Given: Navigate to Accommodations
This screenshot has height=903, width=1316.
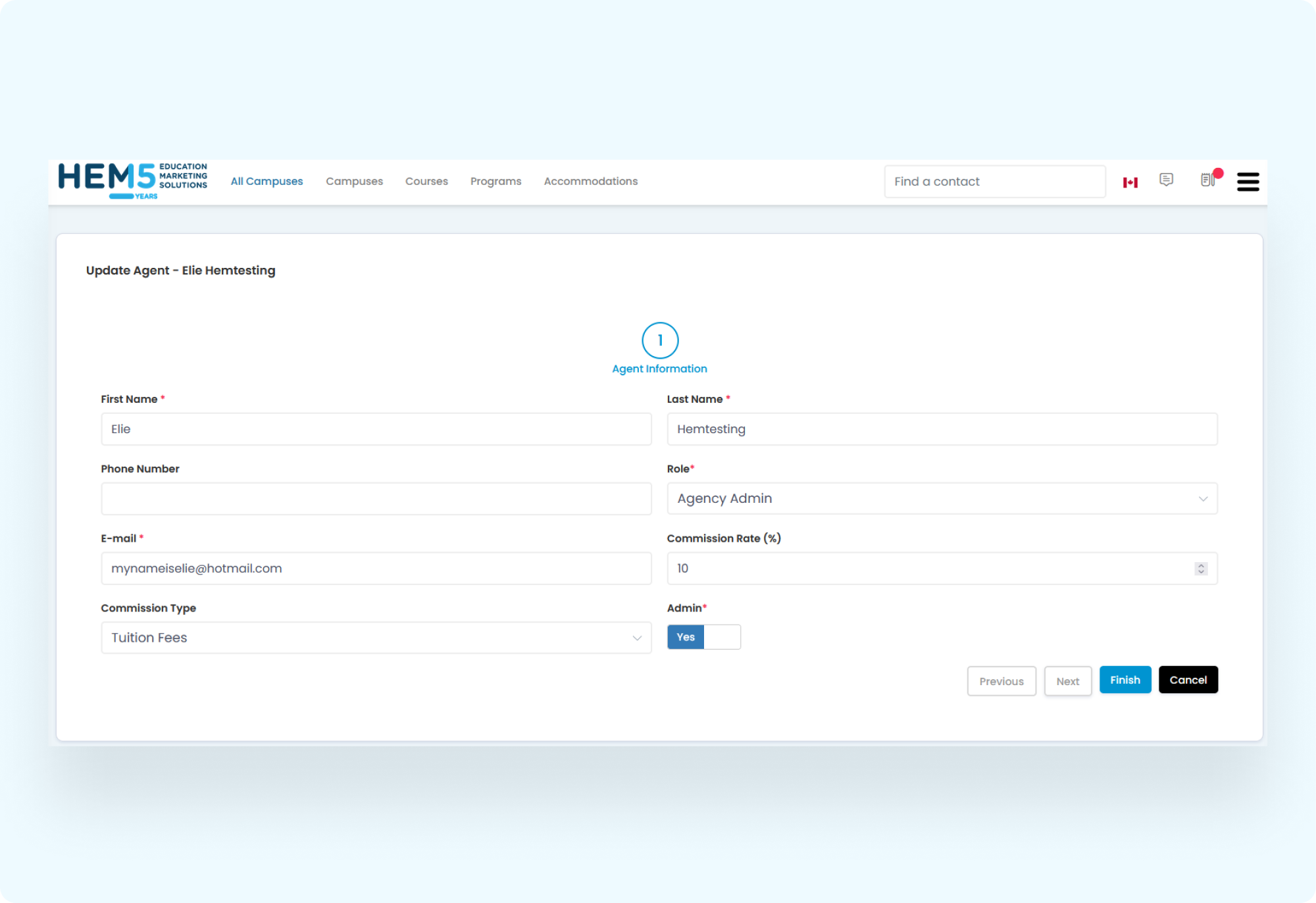Looking at the screenshot, I should pyautogui.click(x=590, y=182).
